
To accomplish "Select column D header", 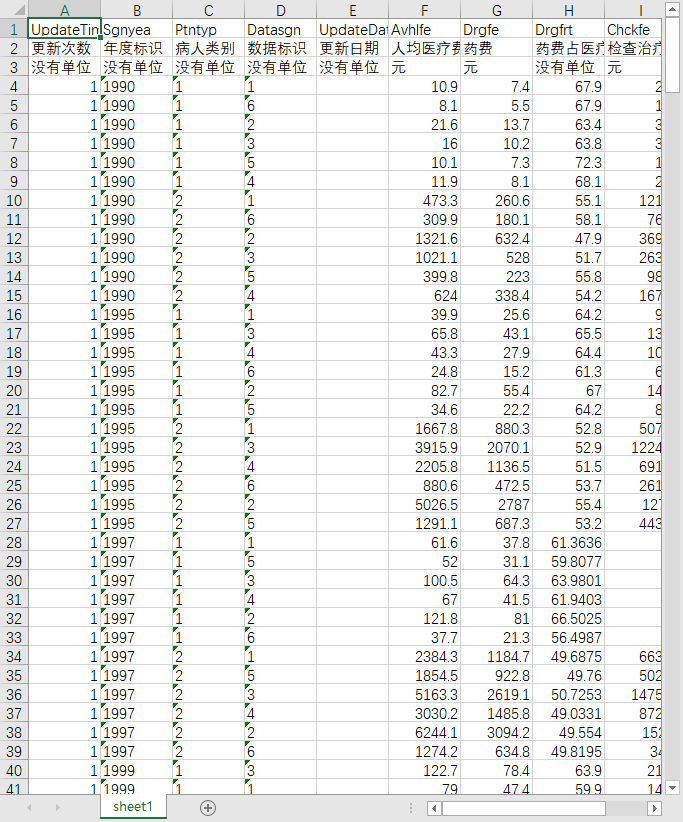I will click(280, 10).
